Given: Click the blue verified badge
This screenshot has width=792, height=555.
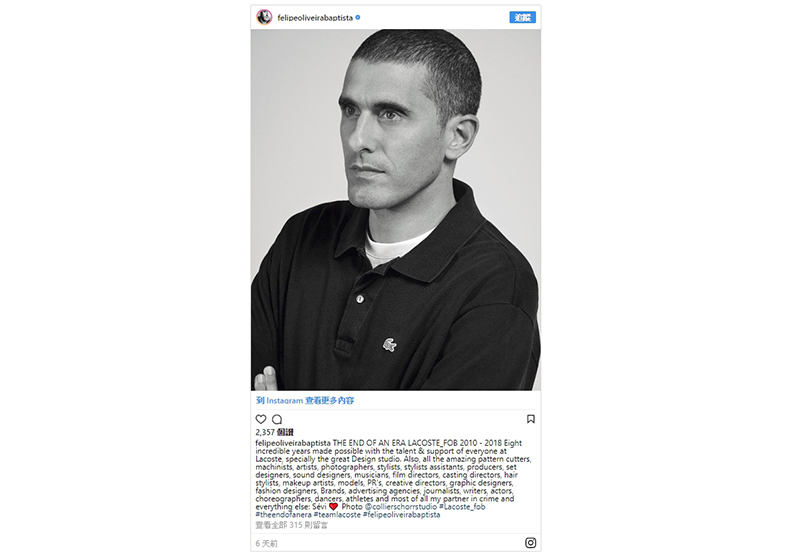Looking at the screenshot, I should pyautogui.click(x=358, y=17).
